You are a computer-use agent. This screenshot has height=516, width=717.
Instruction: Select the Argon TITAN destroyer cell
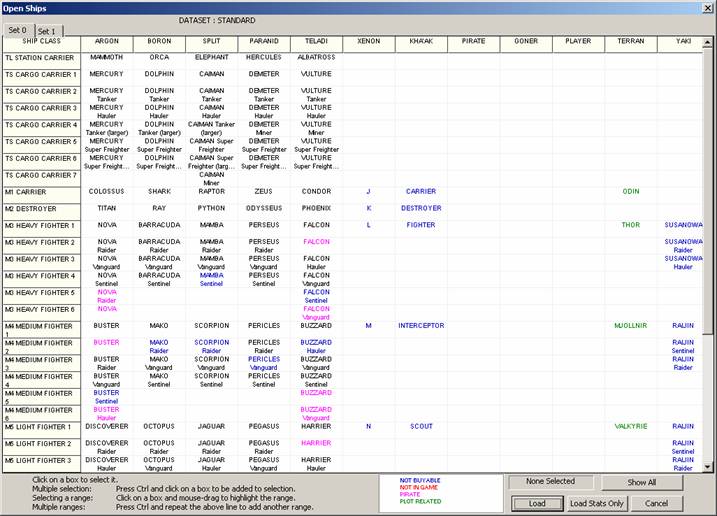pos(106,208)
